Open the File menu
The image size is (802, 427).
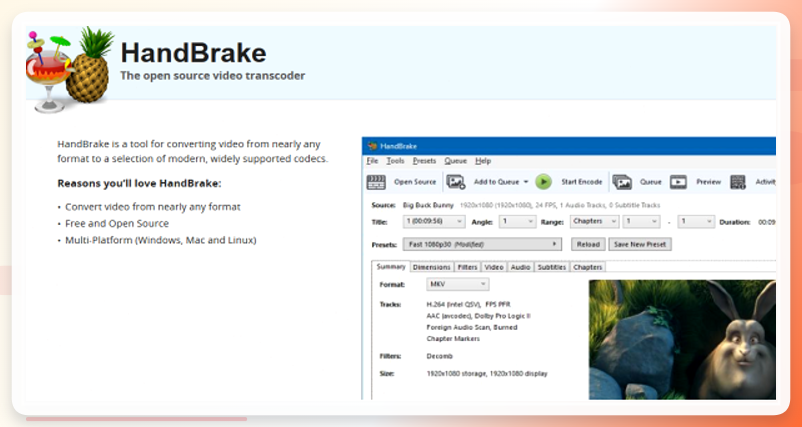[x=372, y=161]
